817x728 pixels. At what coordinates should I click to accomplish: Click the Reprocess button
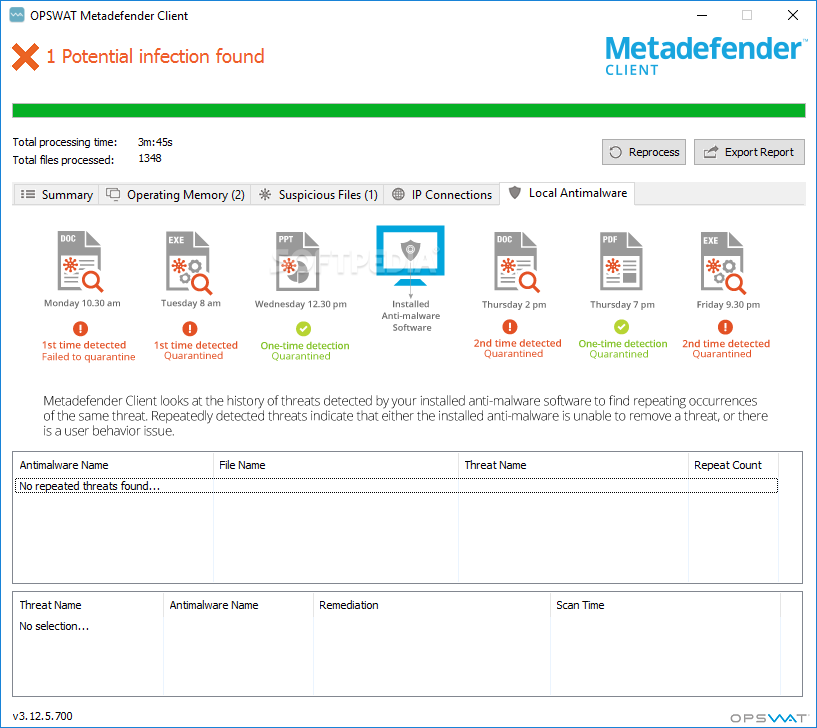[x=644, y=152]
